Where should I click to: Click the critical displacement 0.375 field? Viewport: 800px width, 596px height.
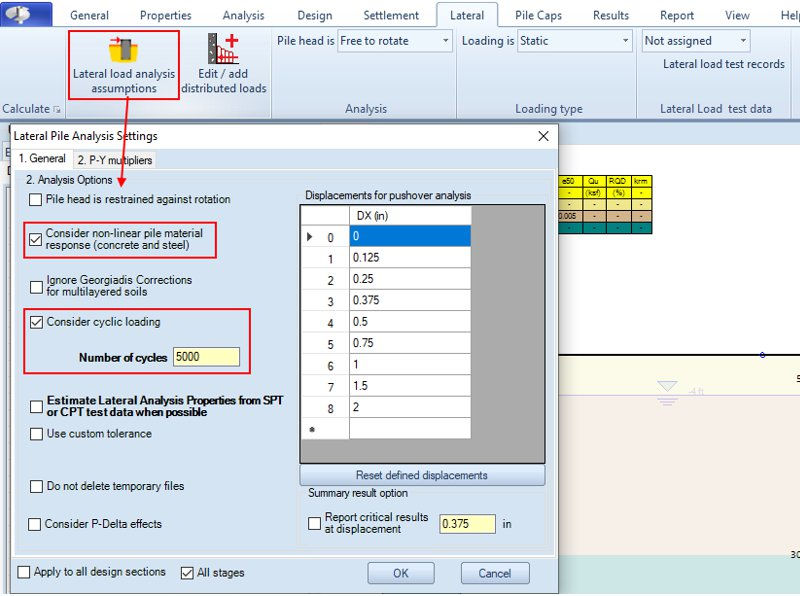click(x=467, y=524)
